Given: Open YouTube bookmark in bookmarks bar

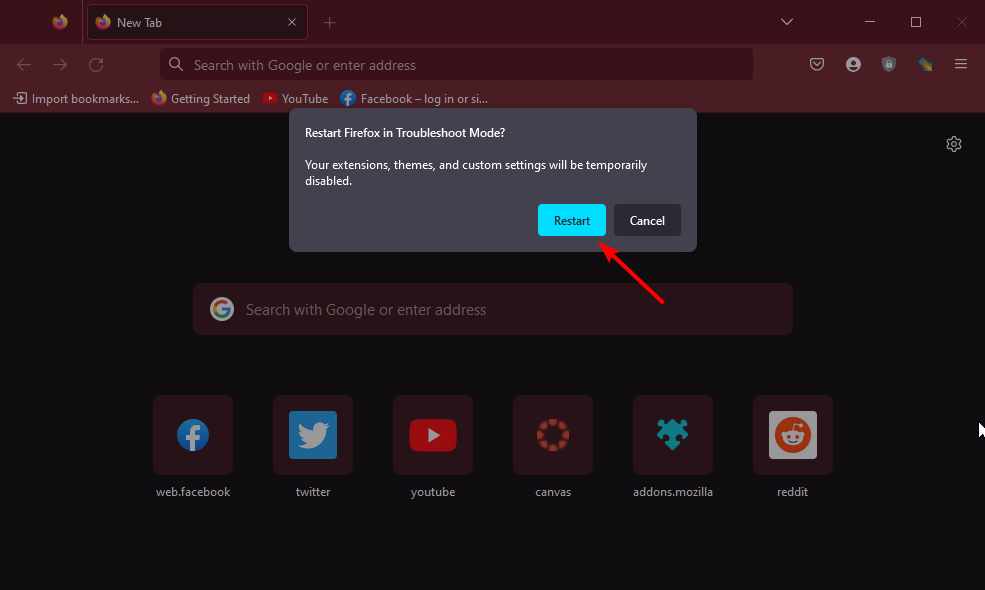Looking at the screenshot, I should pyautogui.click(x=295, y=99).
